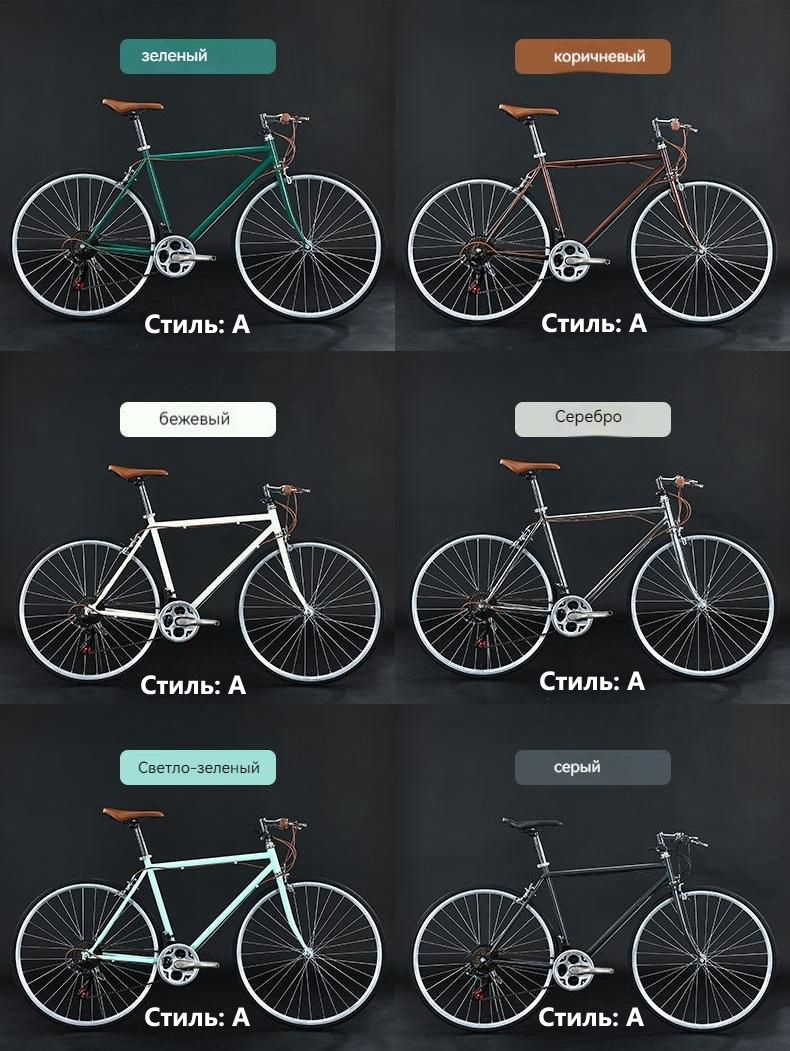Click Стиль: A under silver bicycle
The height and width of the screenshot is (1051, 790).
click(592, 682)
